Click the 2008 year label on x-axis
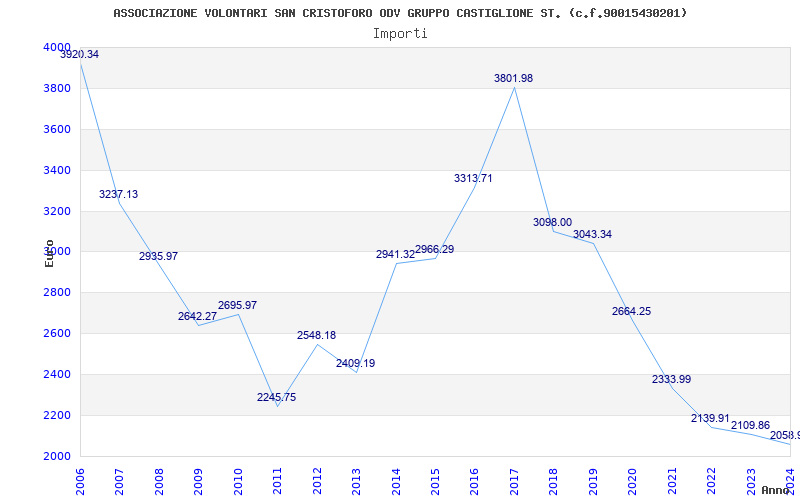This screenshot has width=800, height=500. click(159, 481)
